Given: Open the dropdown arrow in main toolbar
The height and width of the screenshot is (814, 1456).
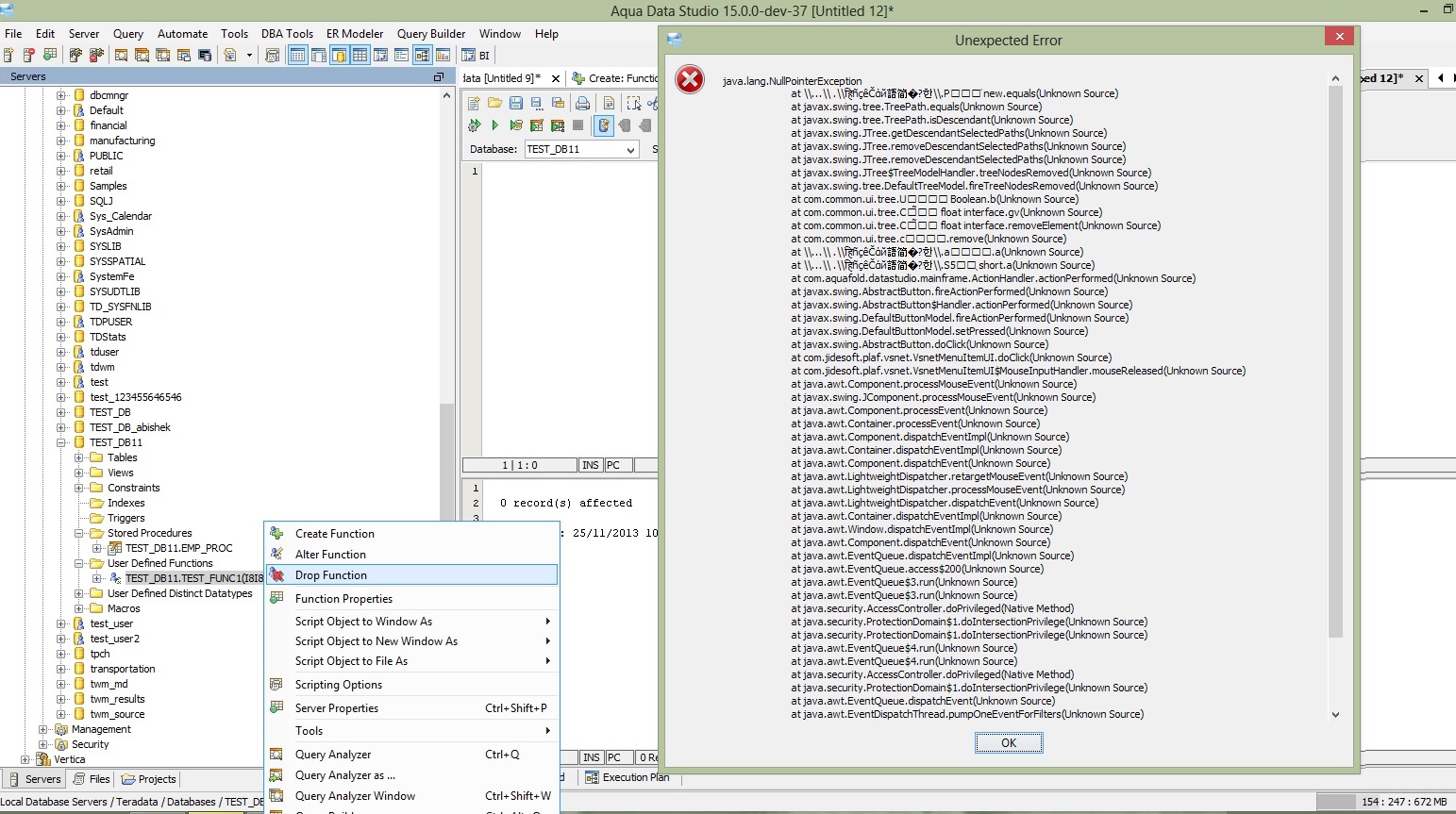Looking at the screenshot, I should pos(250,56).
